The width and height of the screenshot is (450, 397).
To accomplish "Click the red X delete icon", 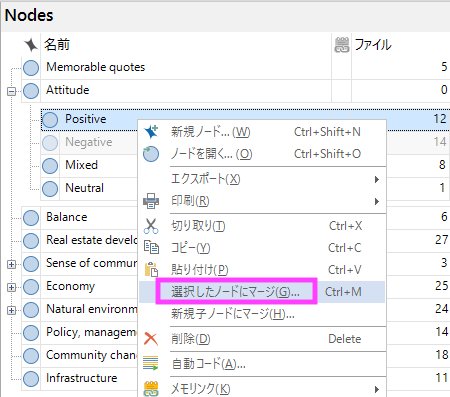I will tap(151, 339).
